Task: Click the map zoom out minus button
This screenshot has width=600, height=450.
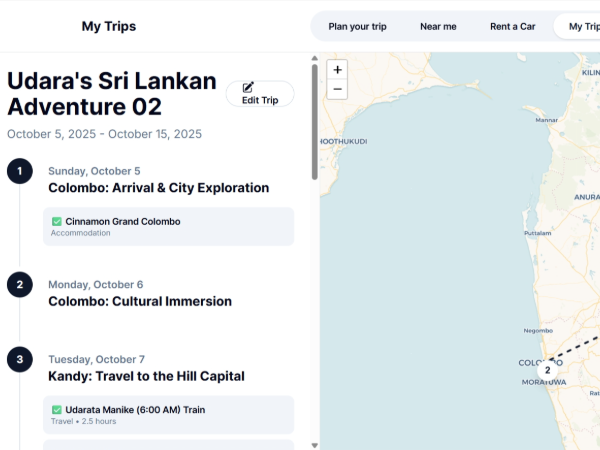Action: tap(338, 89)
